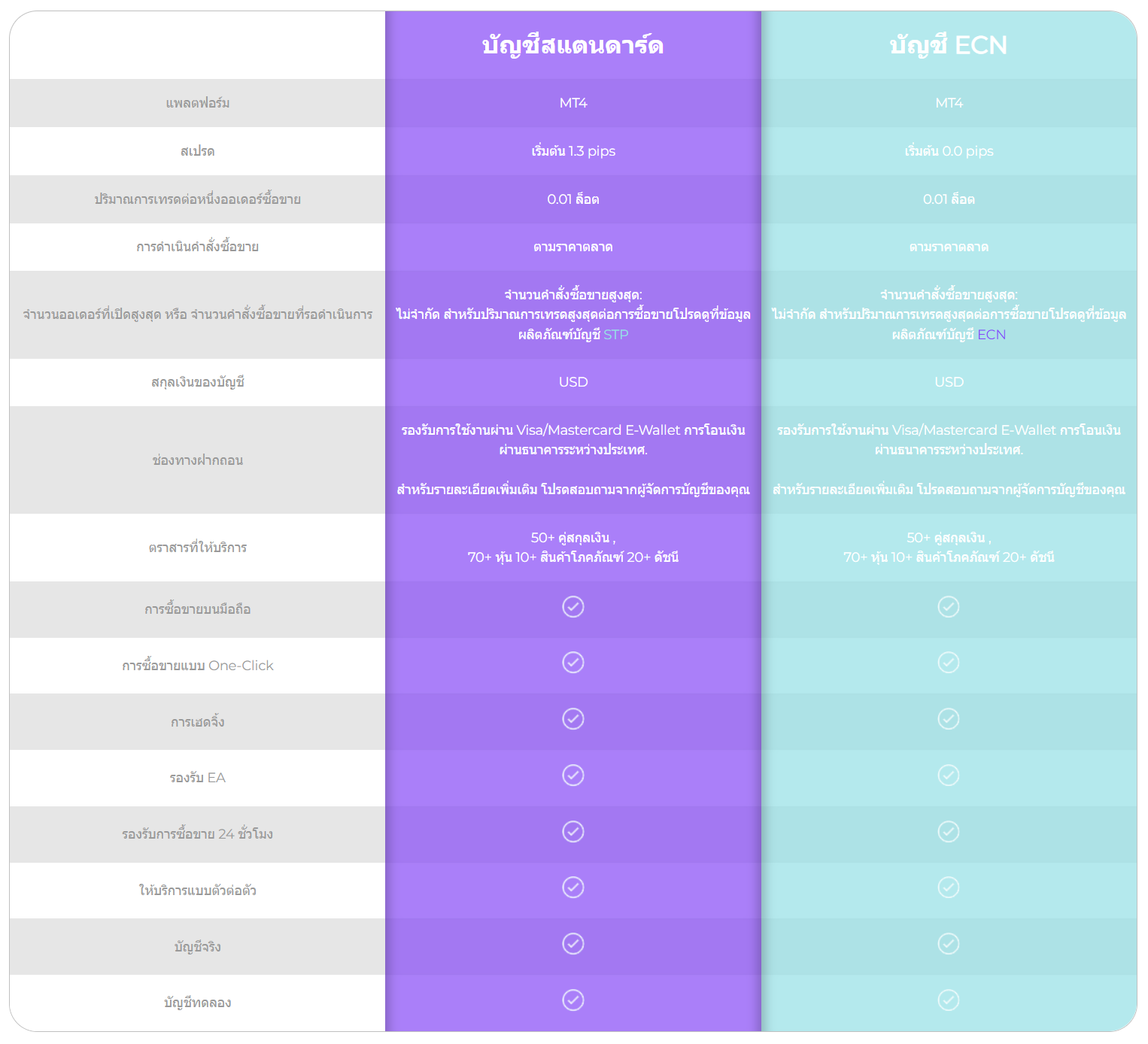Click the บัญชีทดลอง checkmark under Standard account

[x=573, y=1000]
